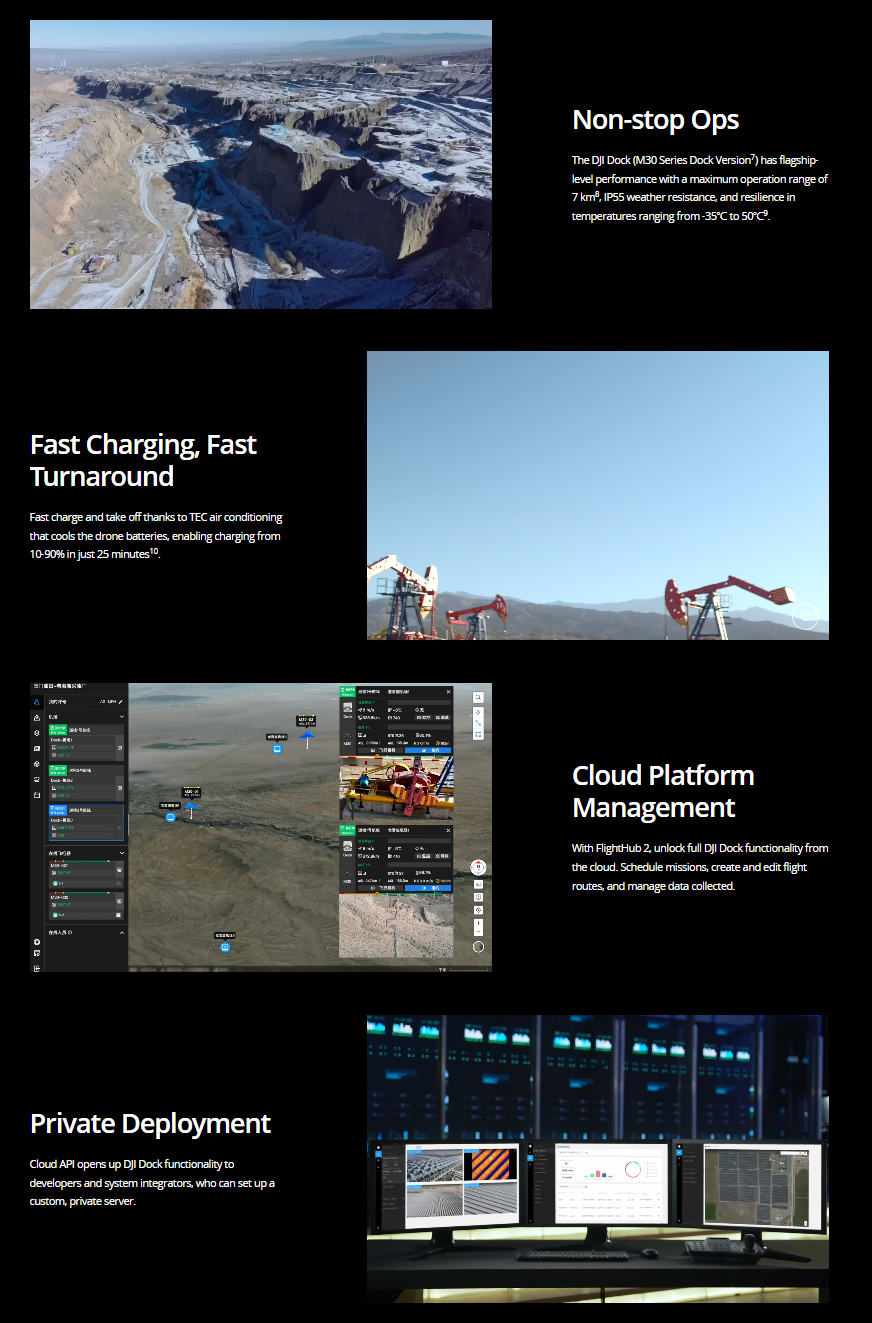872x1323 pixels.
Task: Click the round globe icon at the map's bottom right
Action: (x=479, y=947)
